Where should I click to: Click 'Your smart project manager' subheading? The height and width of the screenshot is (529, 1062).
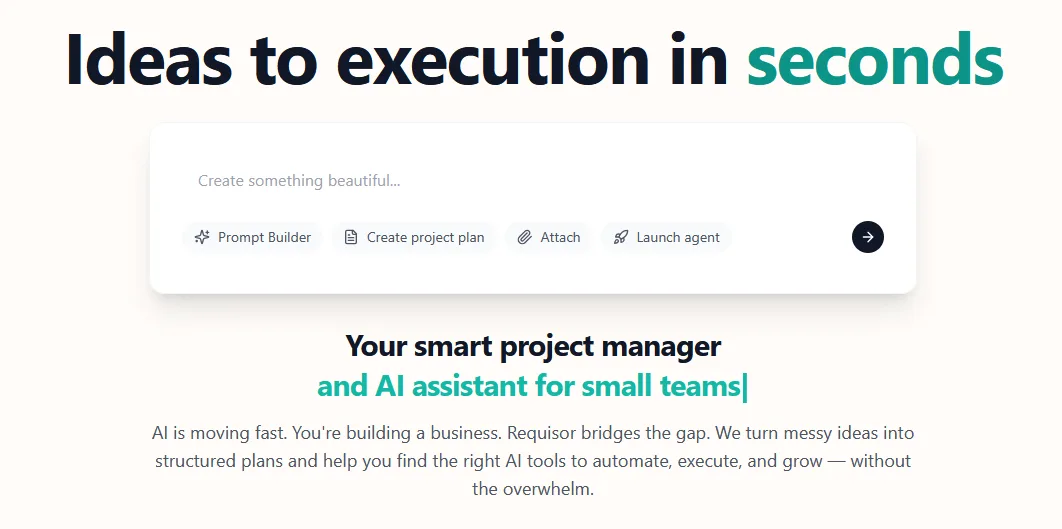[533, 346]
